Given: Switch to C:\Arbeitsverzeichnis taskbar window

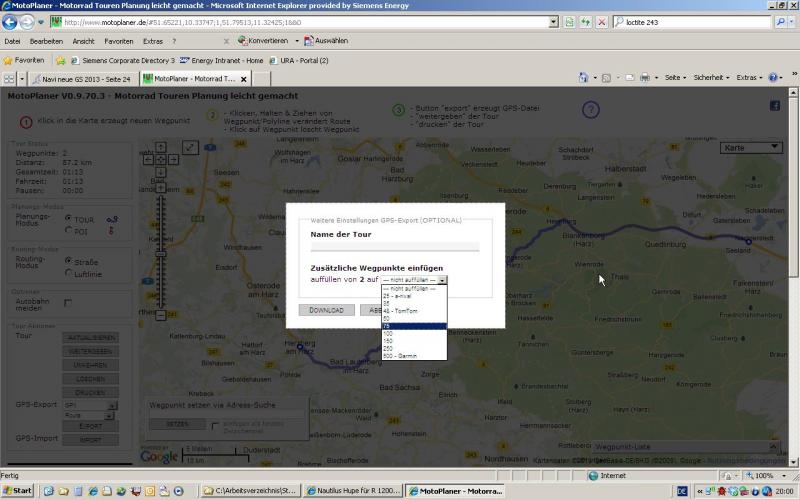Looking at the screenshot, I should click(251, 491).
